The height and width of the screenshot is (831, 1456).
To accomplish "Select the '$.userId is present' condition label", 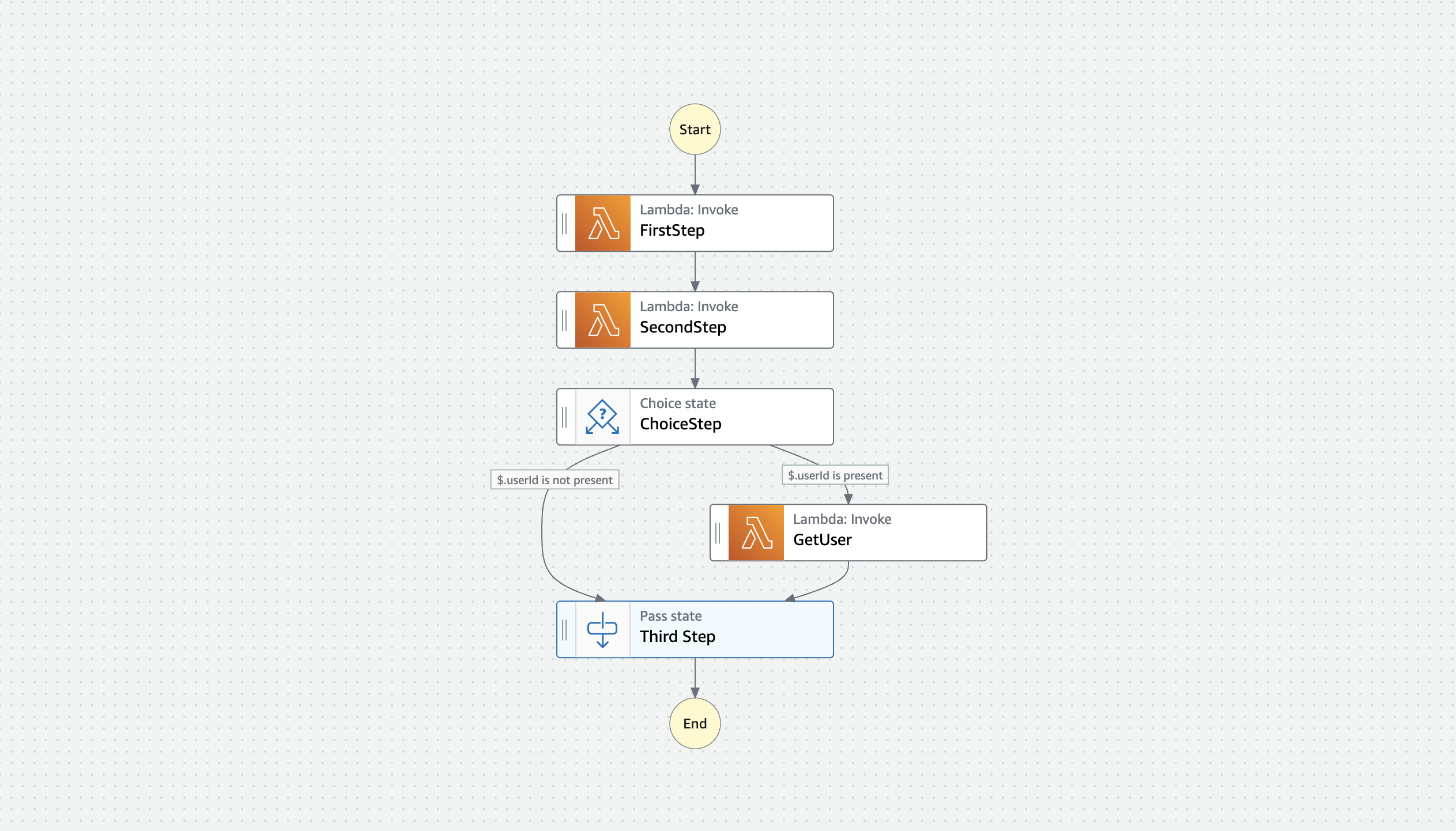I will (835, 475).
